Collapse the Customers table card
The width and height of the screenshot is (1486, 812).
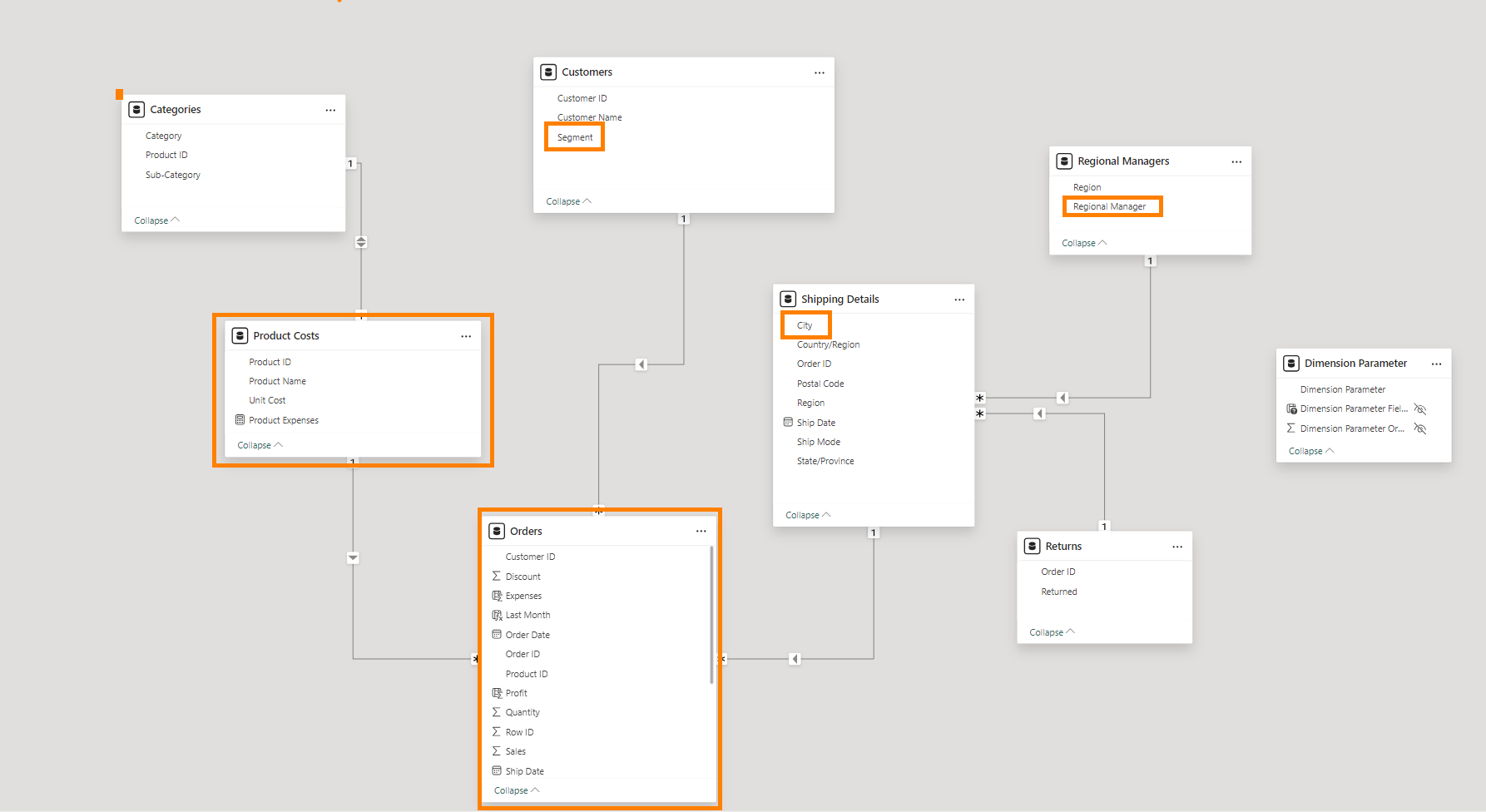tap(568, 201)
